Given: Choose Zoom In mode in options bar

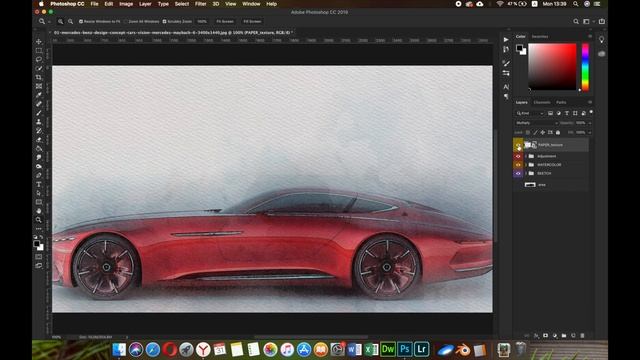Looking at the screenshot, I should pos(60,21).
